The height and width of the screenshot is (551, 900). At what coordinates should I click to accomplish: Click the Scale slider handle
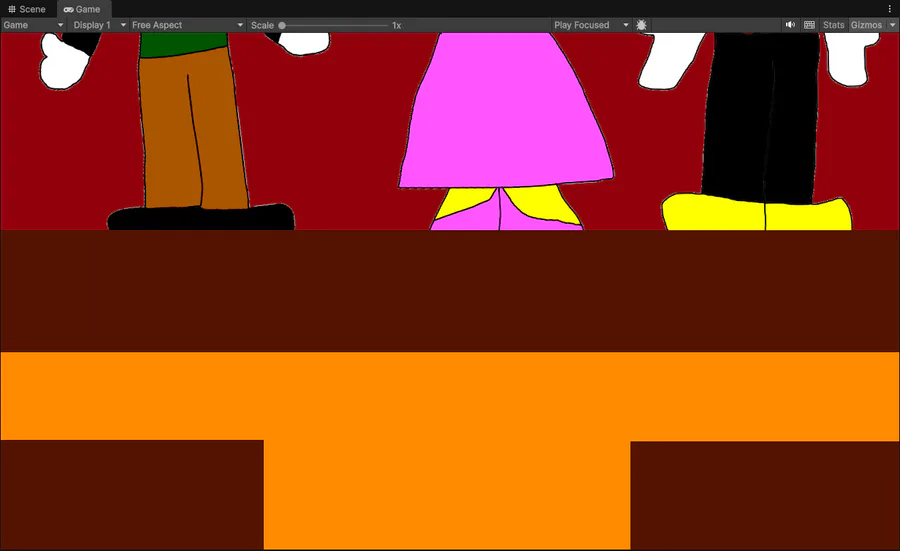[x=282, y=25]
